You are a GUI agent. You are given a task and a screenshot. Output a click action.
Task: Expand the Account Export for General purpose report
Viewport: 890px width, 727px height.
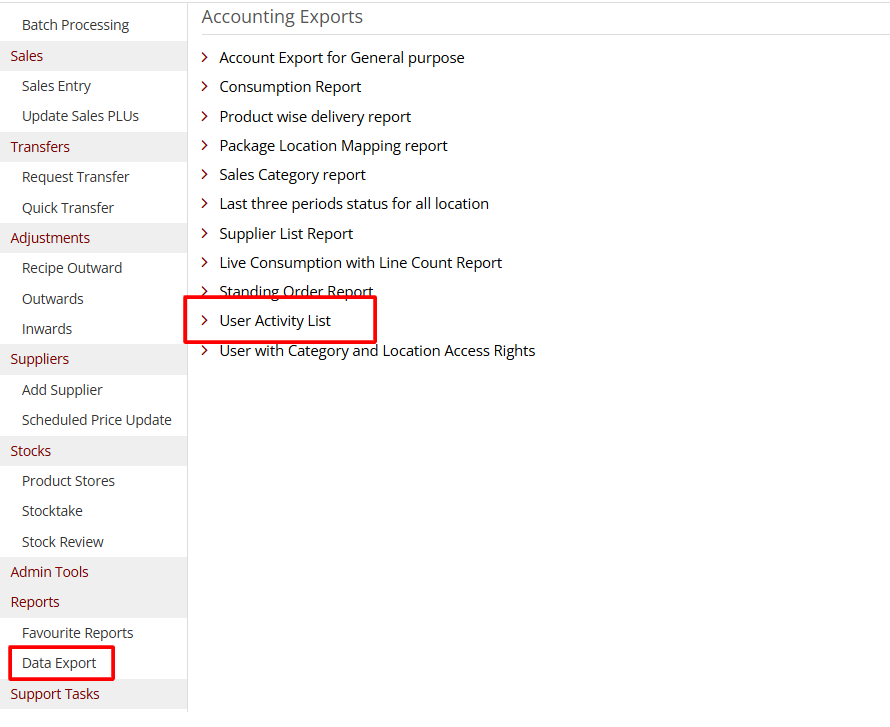[x=341, y=57]
